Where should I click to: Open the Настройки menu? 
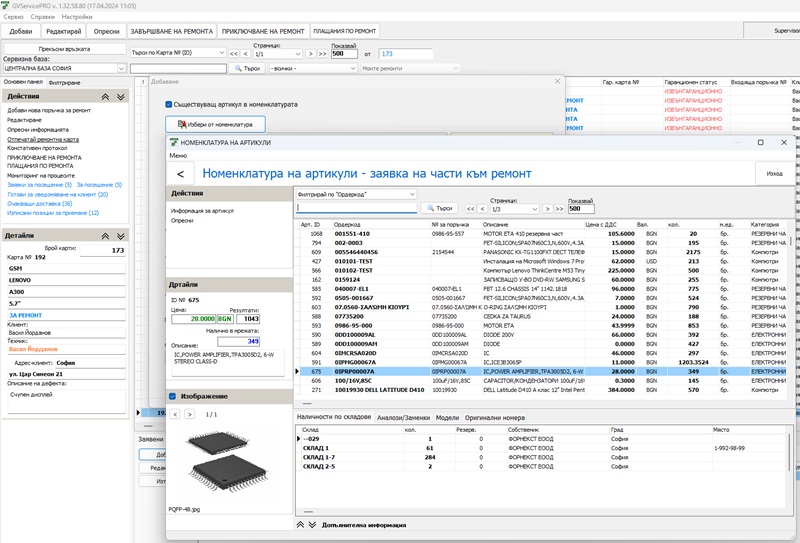pos(77,17)
